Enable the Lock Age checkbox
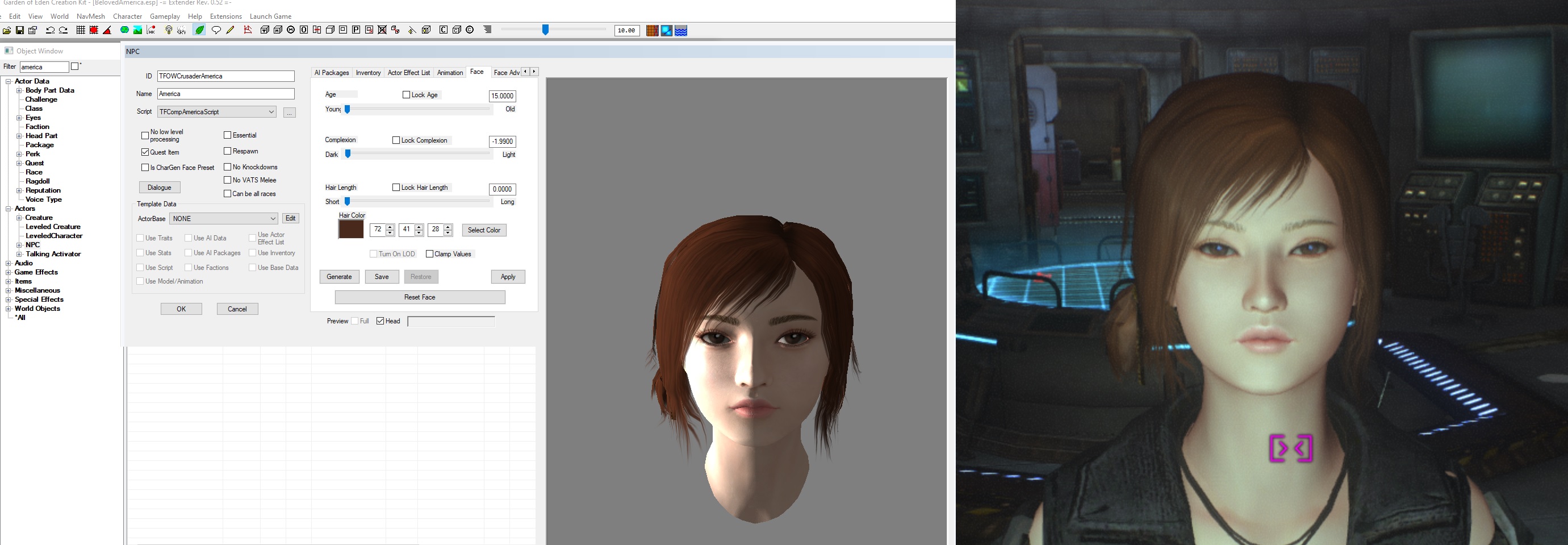This screenshot has width=1568, height=545. (406, 95)
